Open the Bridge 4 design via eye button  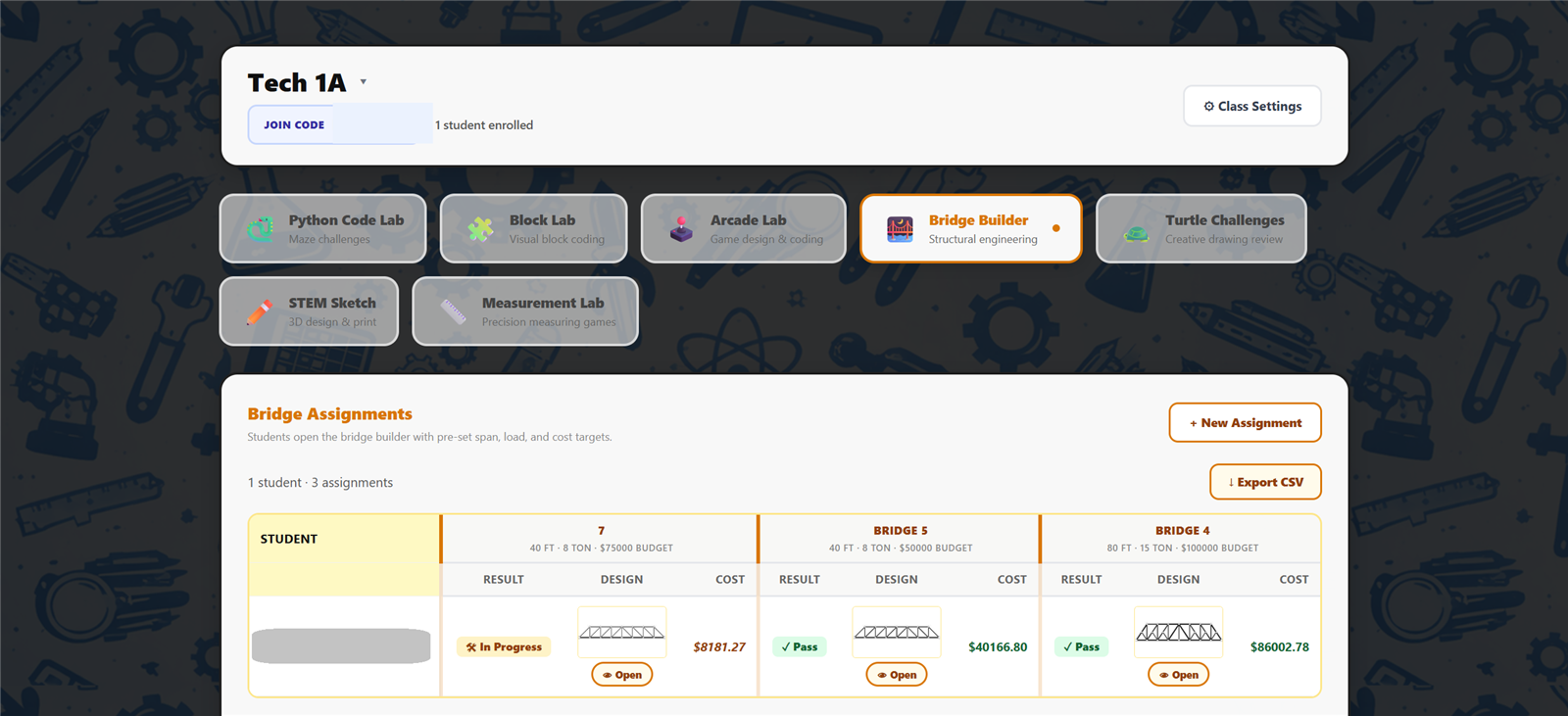[x=1178, y=675]
